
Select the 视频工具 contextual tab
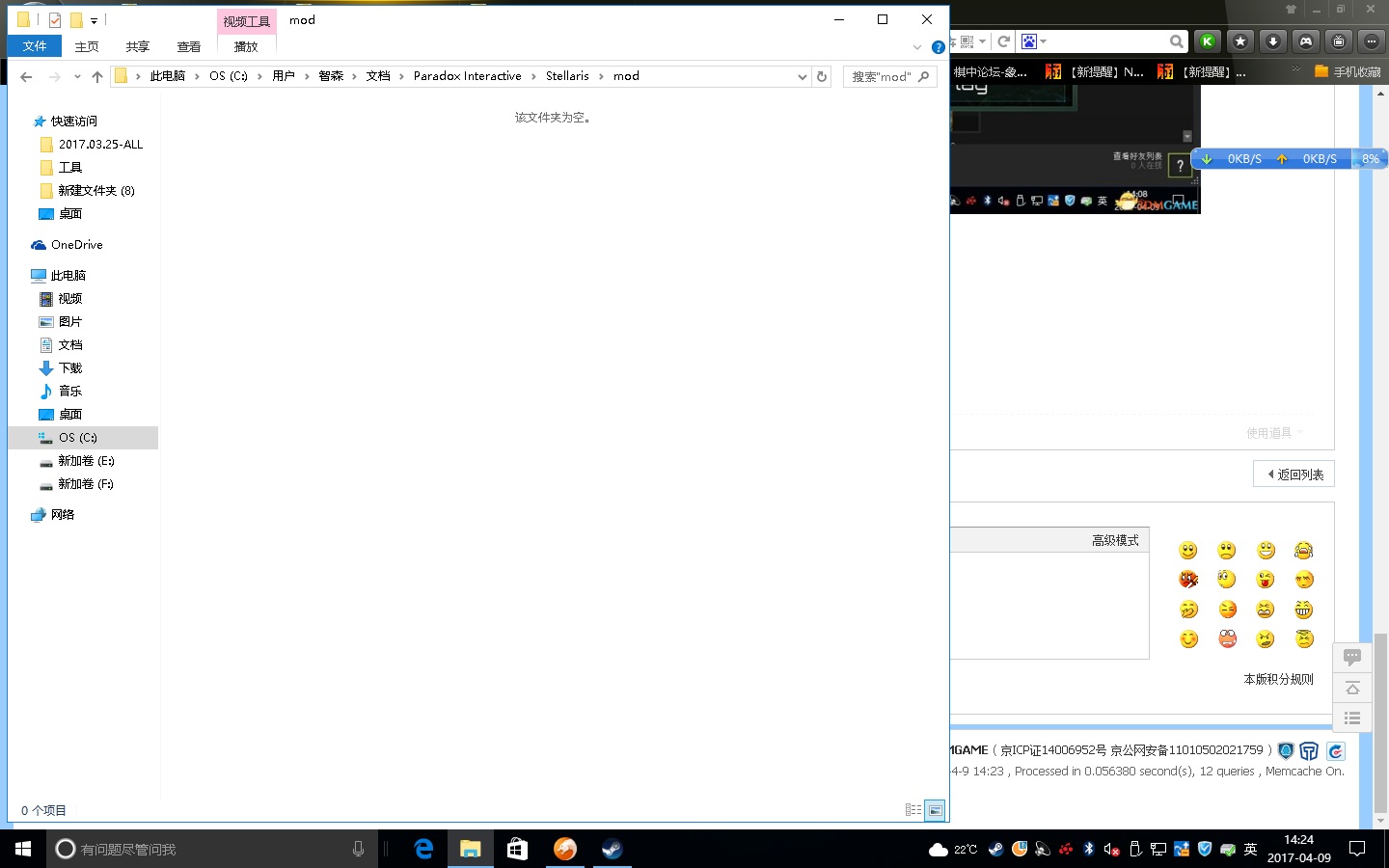[246, 21]
